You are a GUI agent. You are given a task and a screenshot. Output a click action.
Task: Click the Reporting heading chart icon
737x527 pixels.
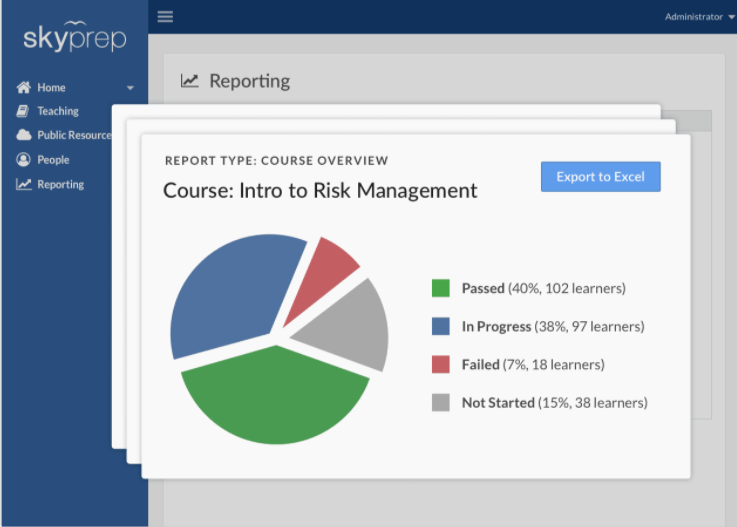[x=189, y=81]
